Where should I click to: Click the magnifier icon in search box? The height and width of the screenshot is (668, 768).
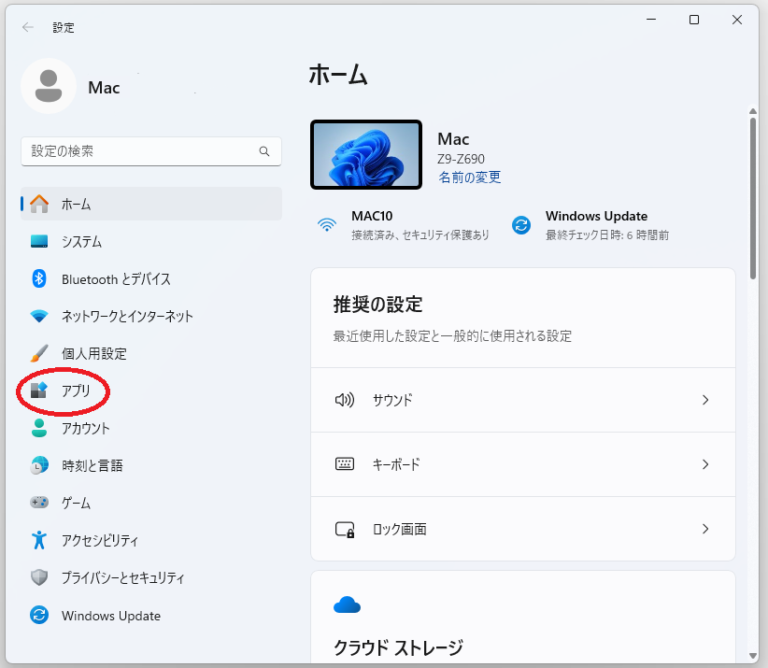coord(265,152)
